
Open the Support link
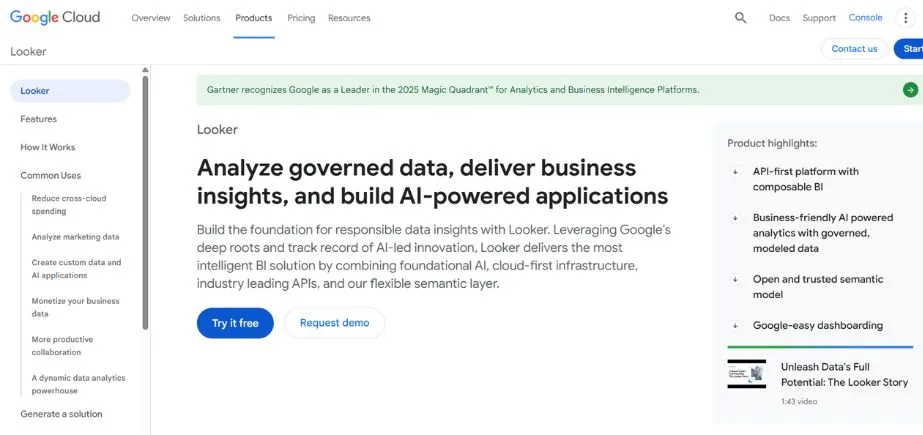(819, 18)
